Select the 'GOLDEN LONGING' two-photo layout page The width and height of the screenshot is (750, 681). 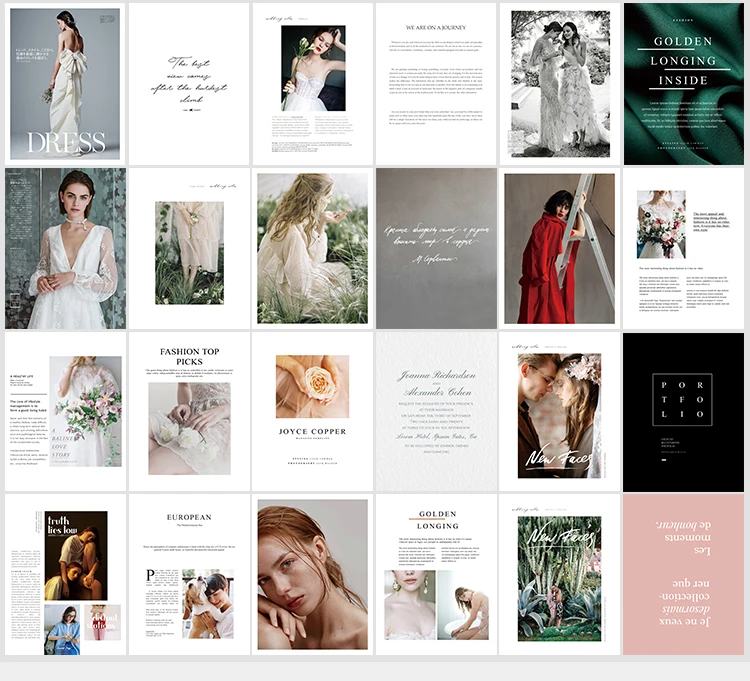(436, 574)
